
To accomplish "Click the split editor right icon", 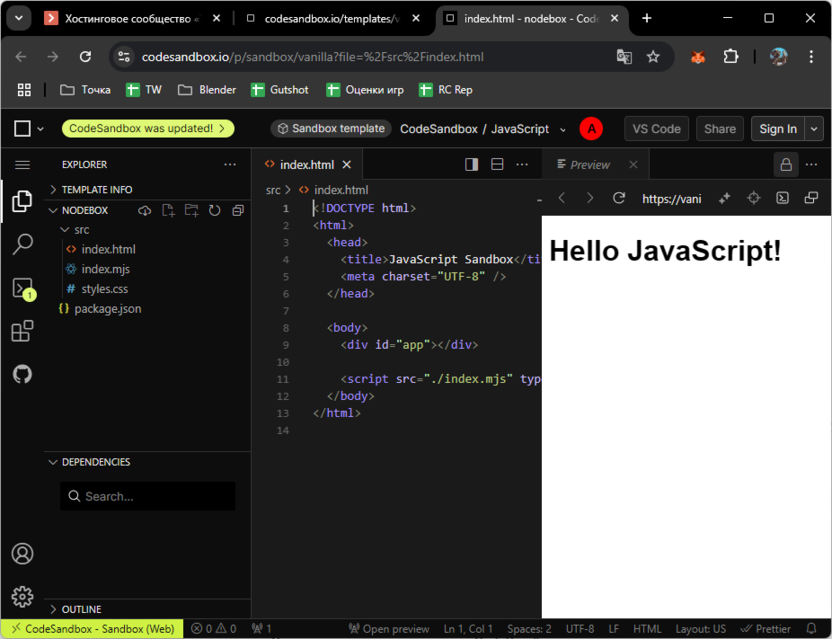I will tap(472, 165).
